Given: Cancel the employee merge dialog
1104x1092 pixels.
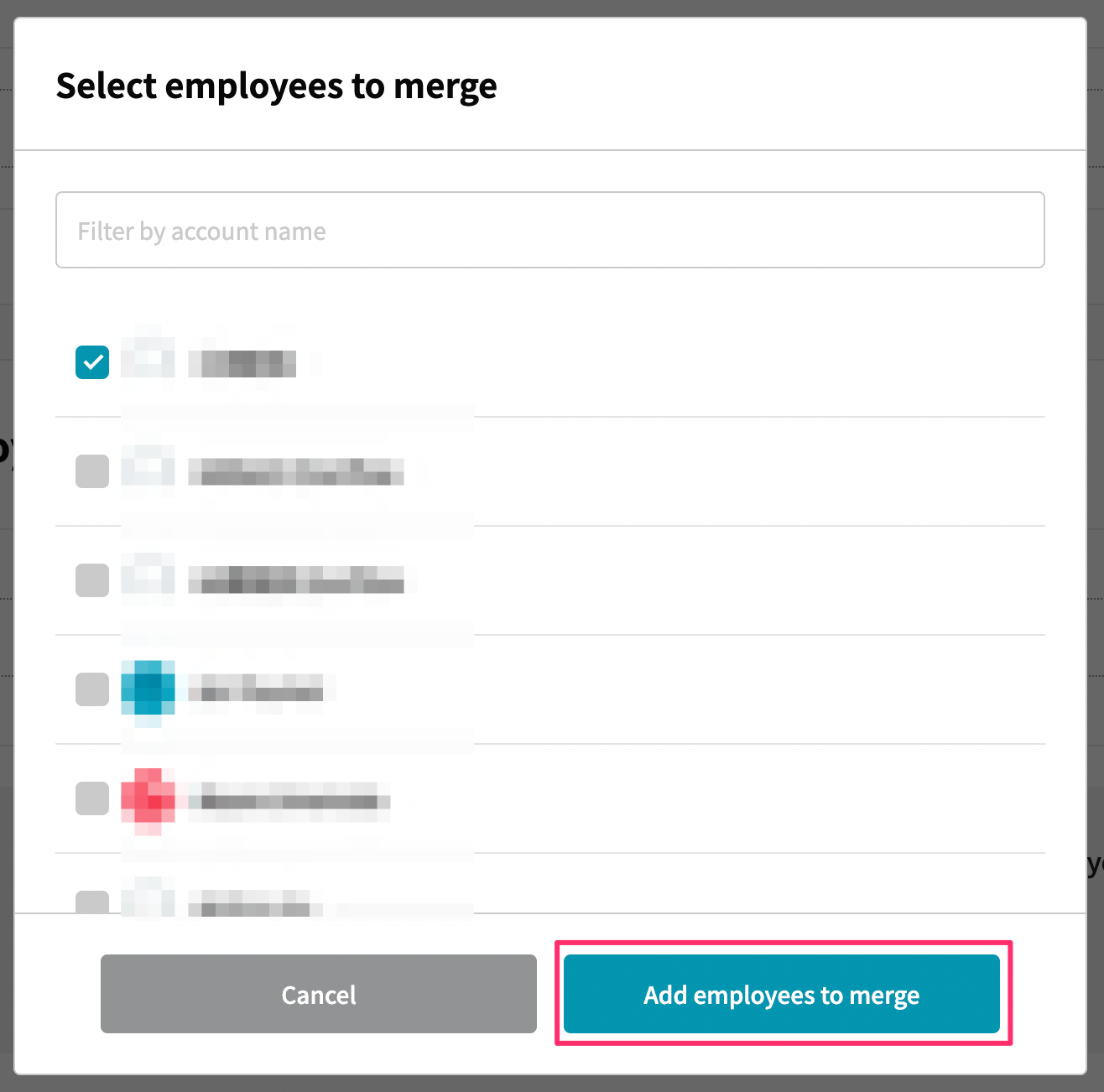Looking at the screenshot, I should point(319,994).
